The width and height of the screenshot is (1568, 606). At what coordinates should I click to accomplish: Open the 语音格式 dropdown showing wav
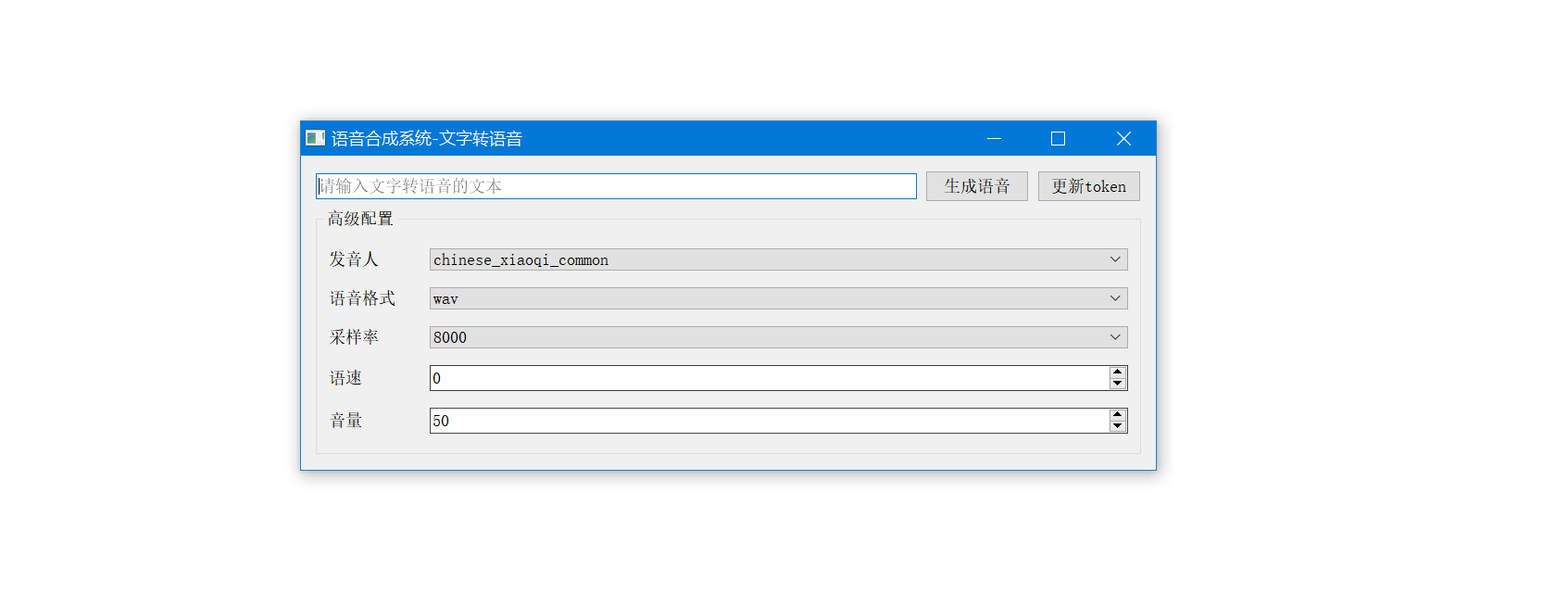(x=778, y=298)
